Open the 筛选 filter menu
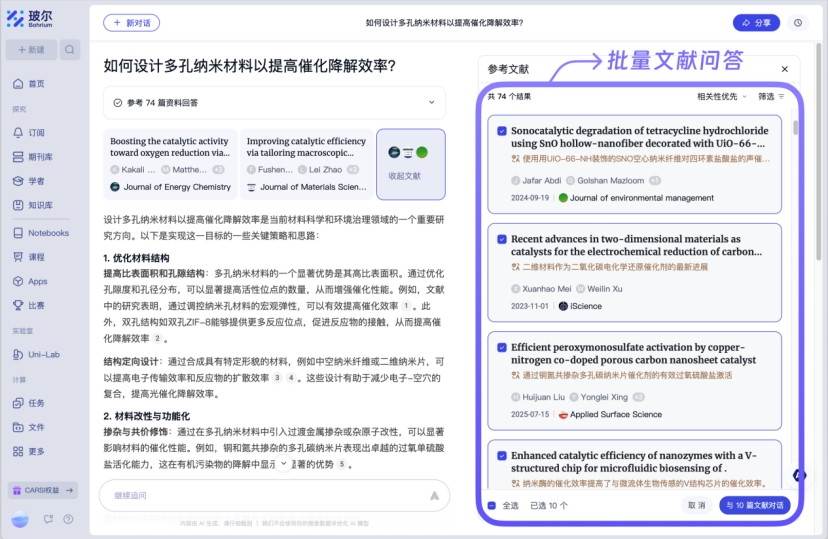 pos(770,97)
